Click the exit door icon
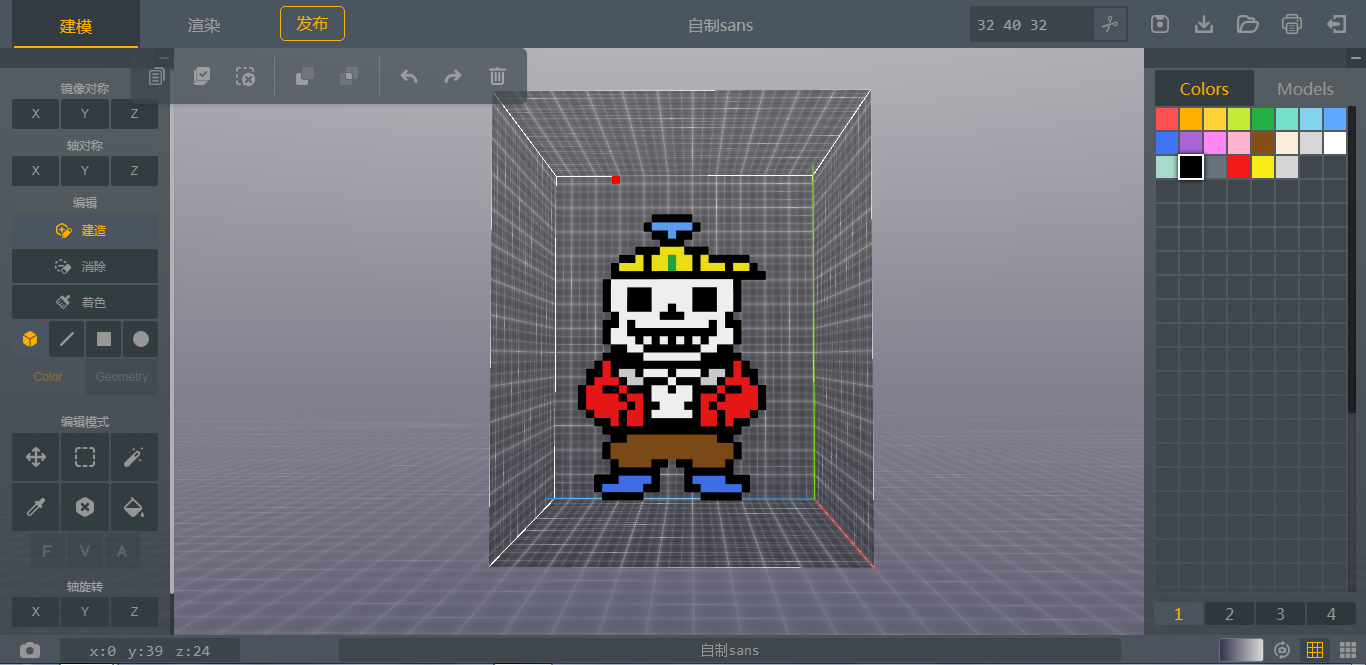This screenshot has width=1366, height=665. tap(1336, 24)
